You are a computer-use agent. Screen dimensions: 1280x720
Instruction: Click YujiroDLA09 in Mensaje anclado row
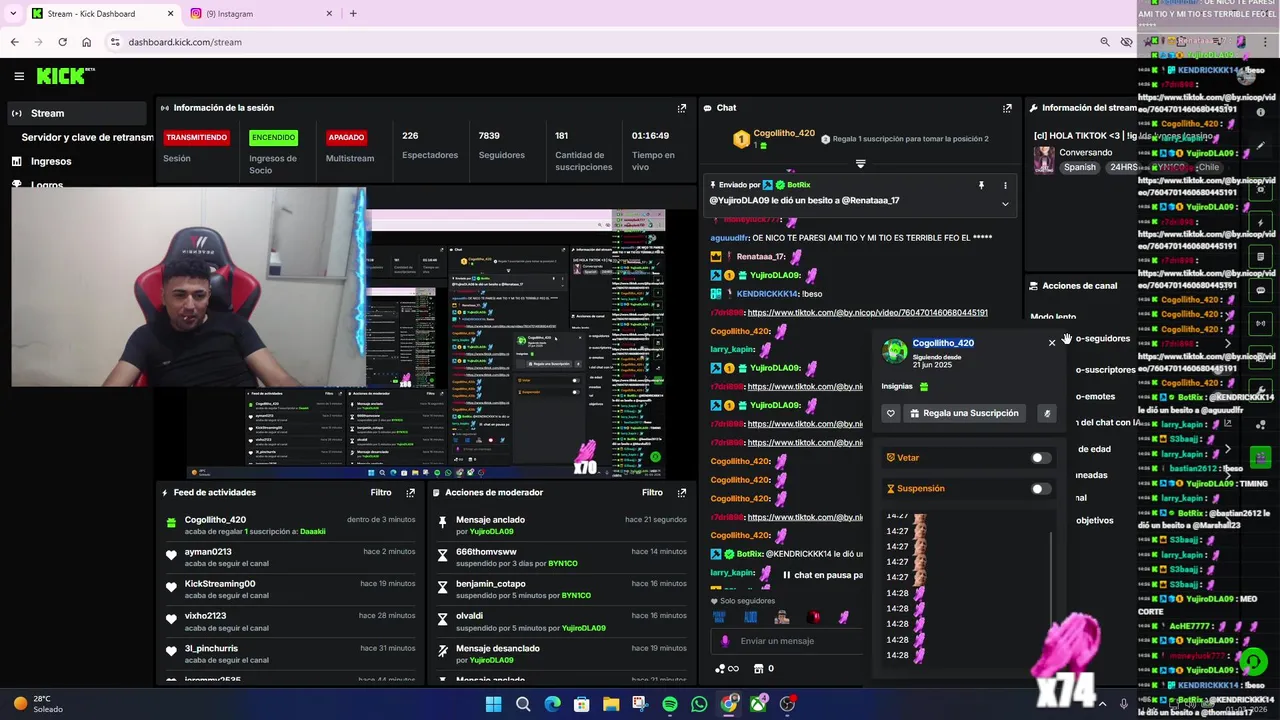(491, 532)
